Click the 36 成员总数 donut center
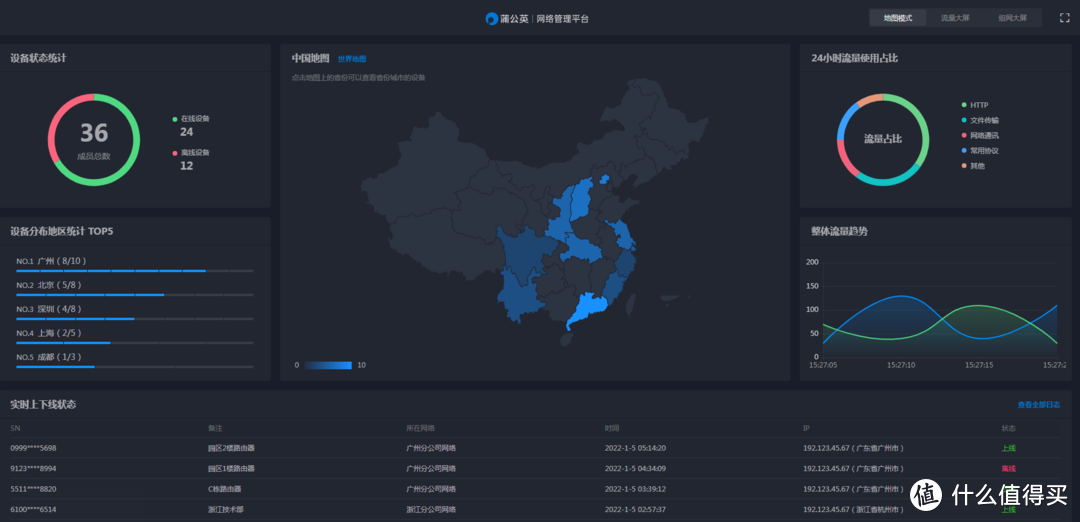Screen dimensions: 1080x522 (94, 140)
